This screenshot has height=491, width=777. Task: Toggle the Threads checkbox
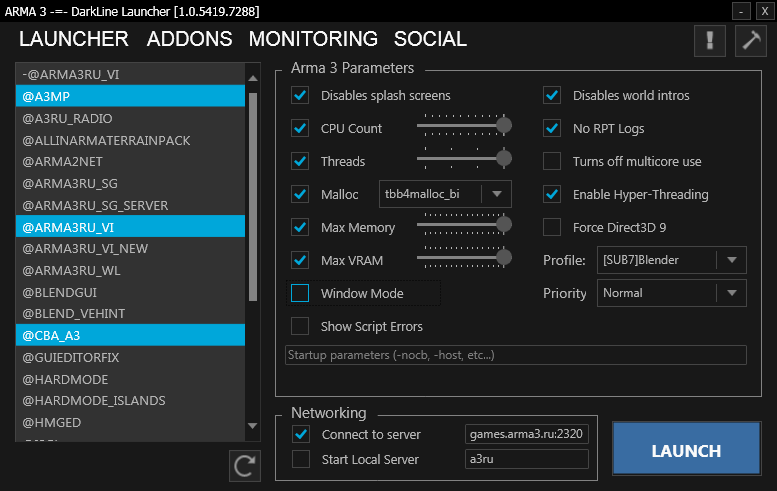pos(300,161)
